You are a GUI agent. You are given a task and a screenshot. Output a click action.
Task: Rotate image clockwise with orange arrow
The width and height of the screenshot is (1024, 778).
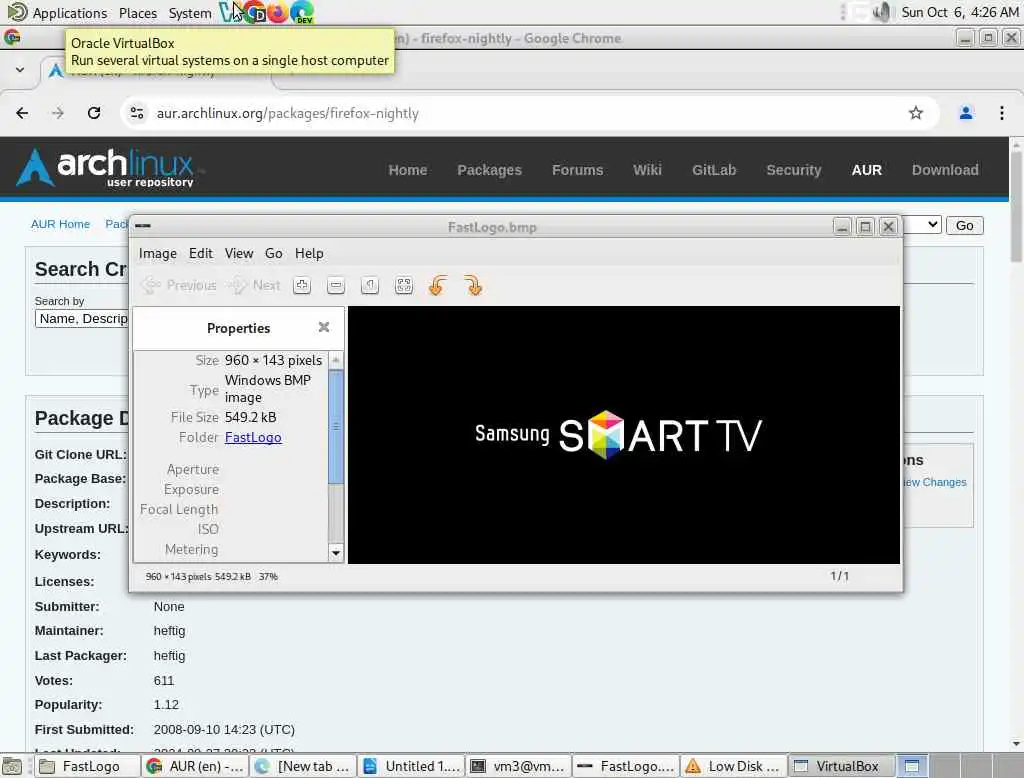pyautogui.click(x=473, y=285)
